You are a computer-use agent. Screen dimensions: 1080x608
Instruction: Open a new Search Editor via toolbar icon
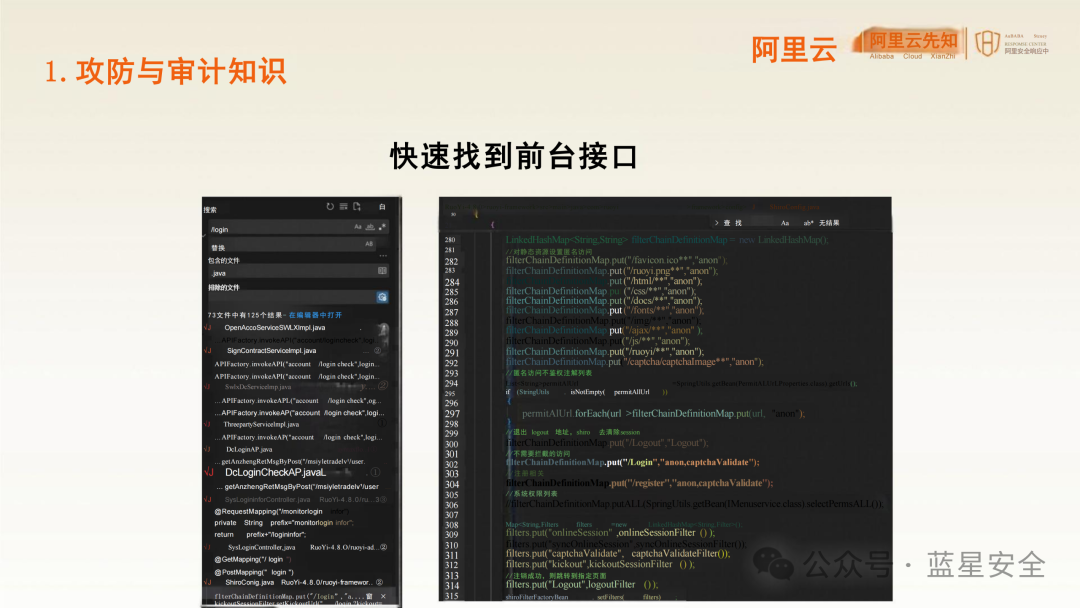coord(355,206)
